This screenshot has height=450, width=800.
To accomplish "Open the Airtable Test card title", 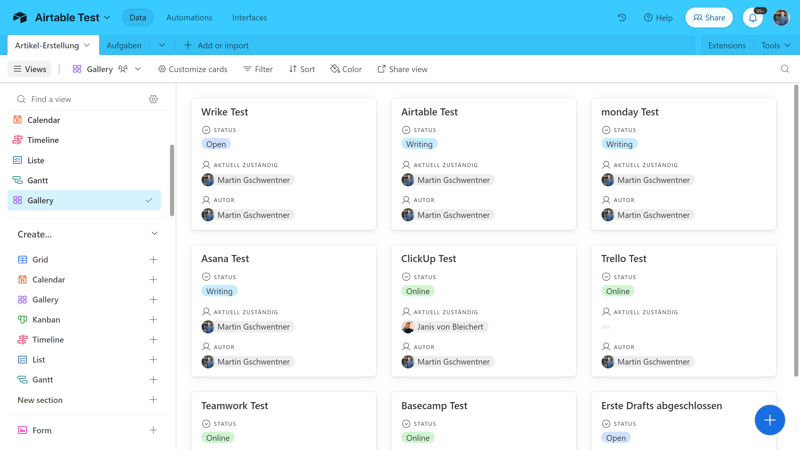I will [429, 112].
